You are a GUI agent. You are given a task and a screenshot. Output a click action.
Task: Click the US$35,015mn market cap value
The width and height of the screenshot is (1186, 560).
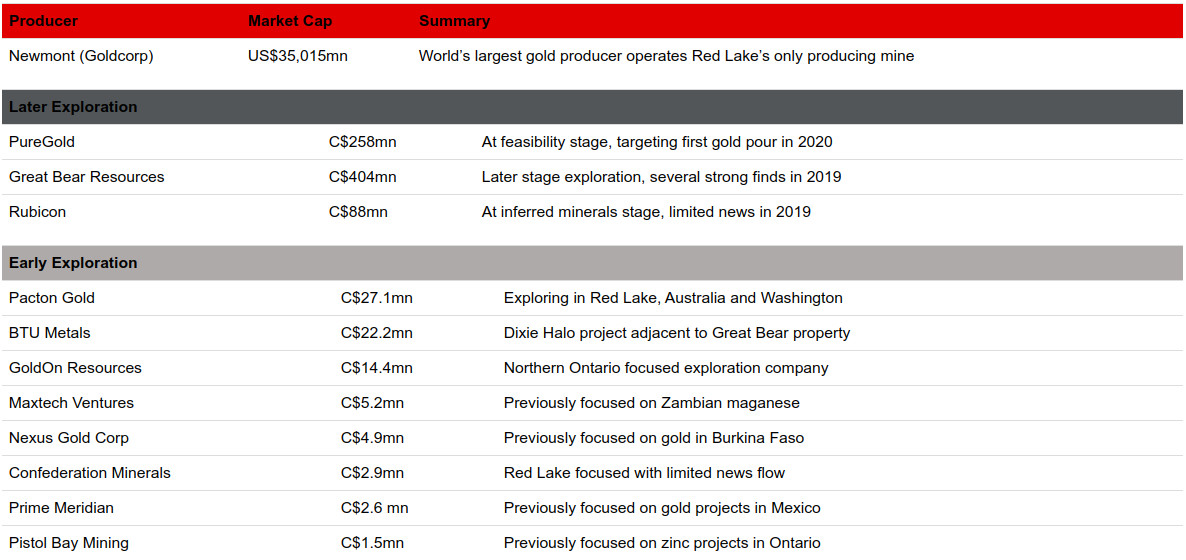pos(298,56)
